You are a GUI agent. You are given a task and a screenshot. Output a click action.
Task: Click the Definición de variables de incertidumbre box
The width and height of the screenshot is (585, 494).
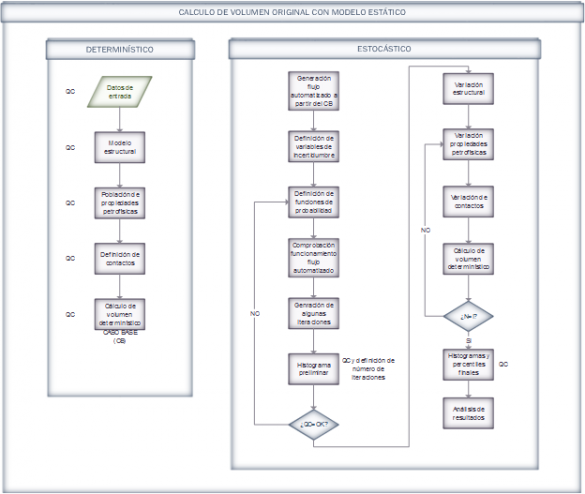(x=313, y=147)
